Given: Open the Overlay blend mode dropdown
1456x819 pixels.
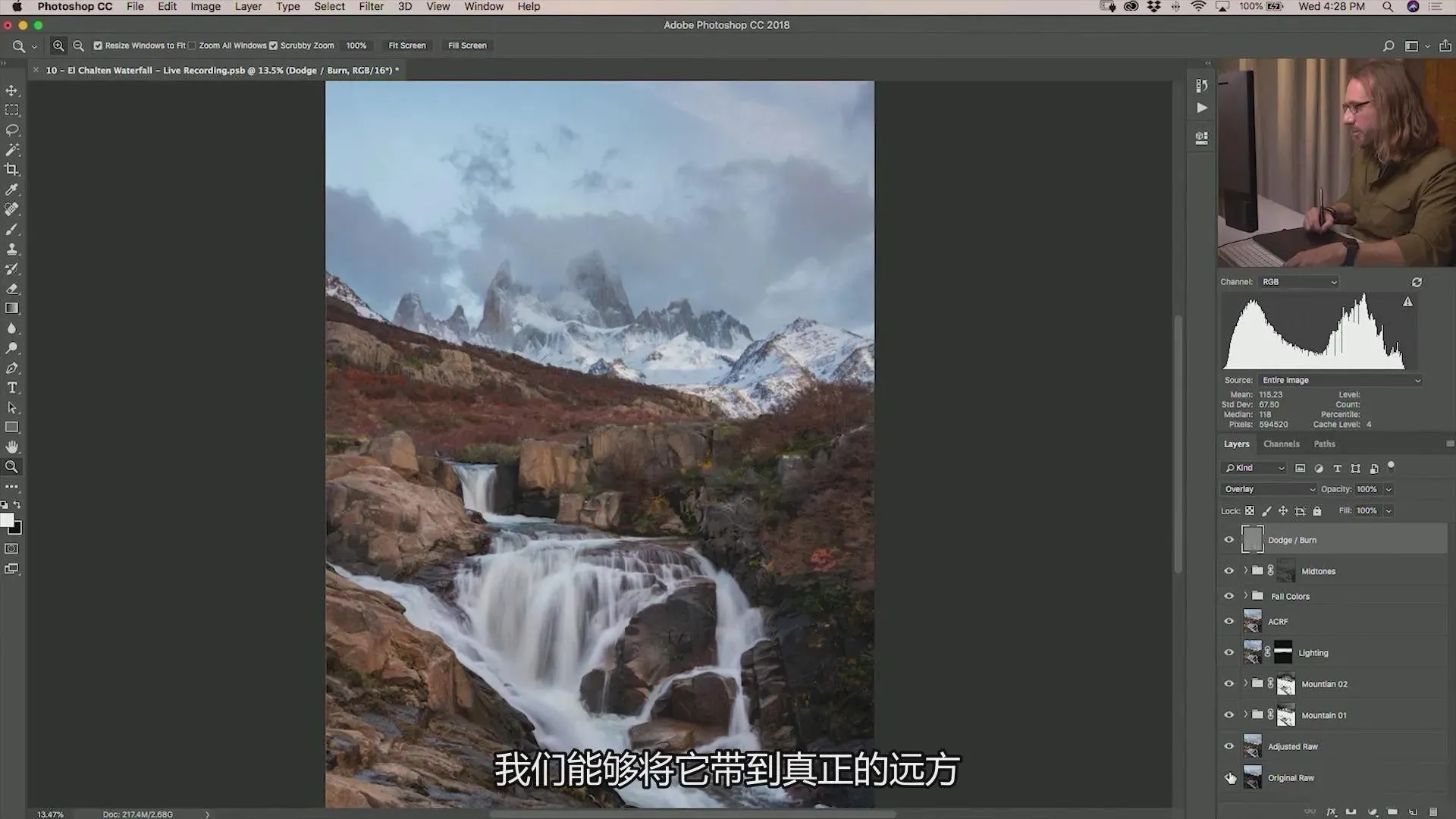Looking at the screenshot, I should tap(1268, 489).
